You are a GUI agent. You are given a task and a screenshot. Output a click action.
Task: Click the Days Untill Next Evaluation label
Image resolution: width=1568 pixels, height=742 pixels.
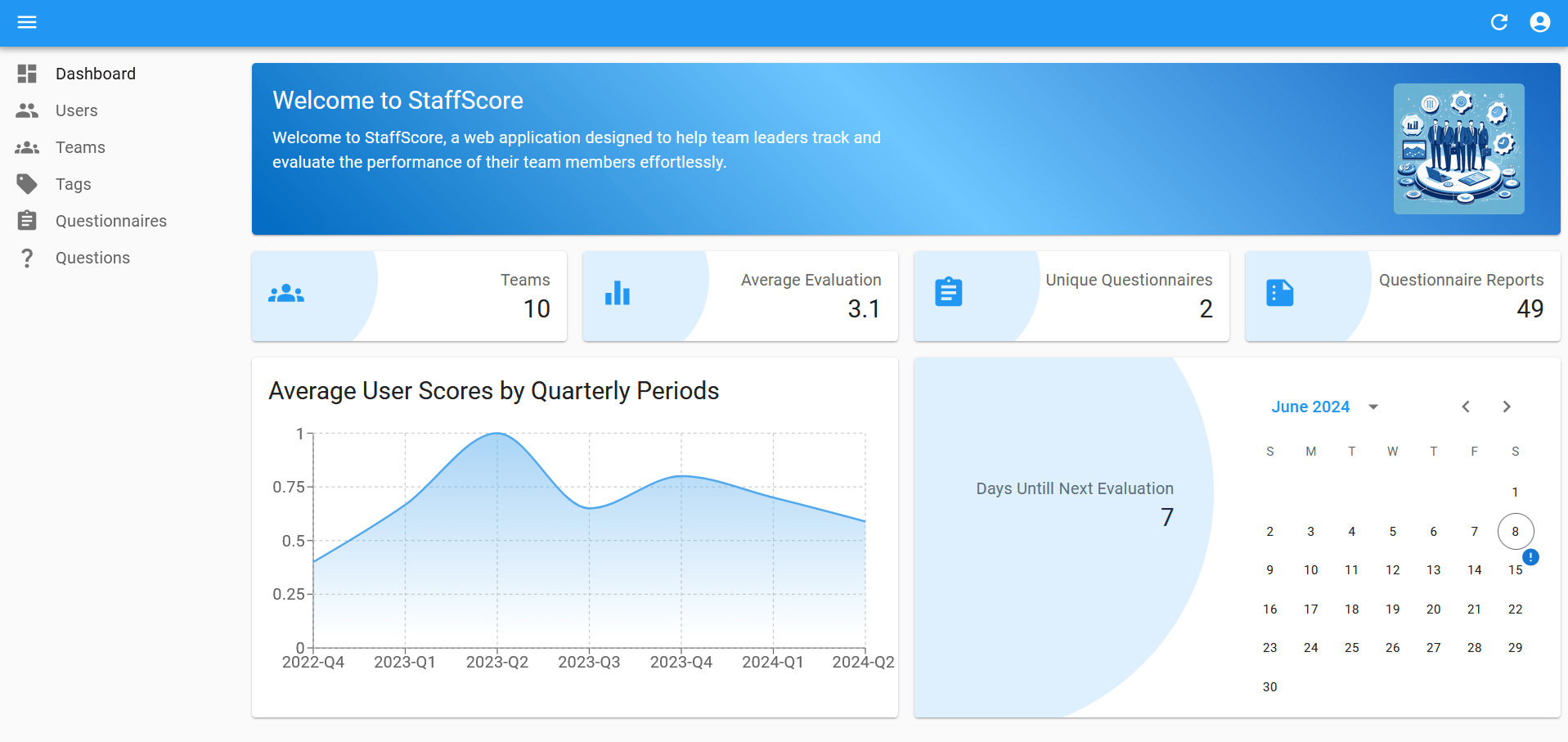point(1075,488)
